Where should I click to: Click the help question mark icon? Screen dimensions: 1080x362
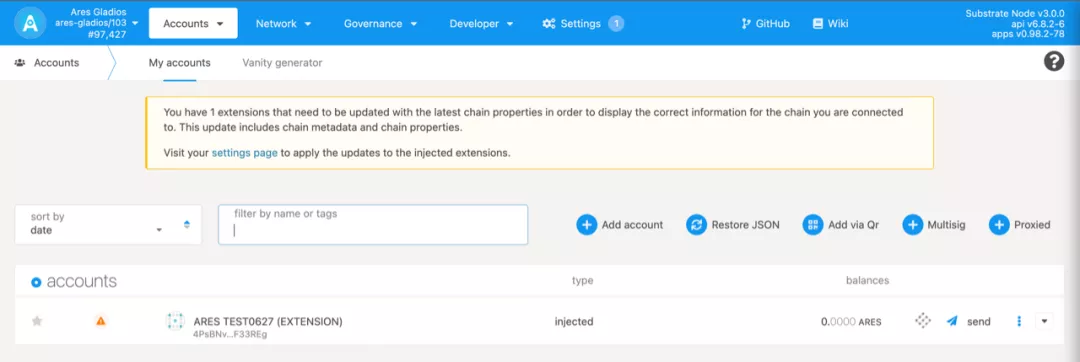coord(1054,62)
